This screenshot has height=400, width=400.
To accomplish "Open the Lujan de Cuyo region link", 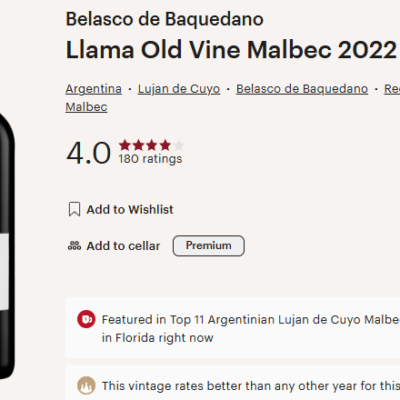I will (179, 89).
